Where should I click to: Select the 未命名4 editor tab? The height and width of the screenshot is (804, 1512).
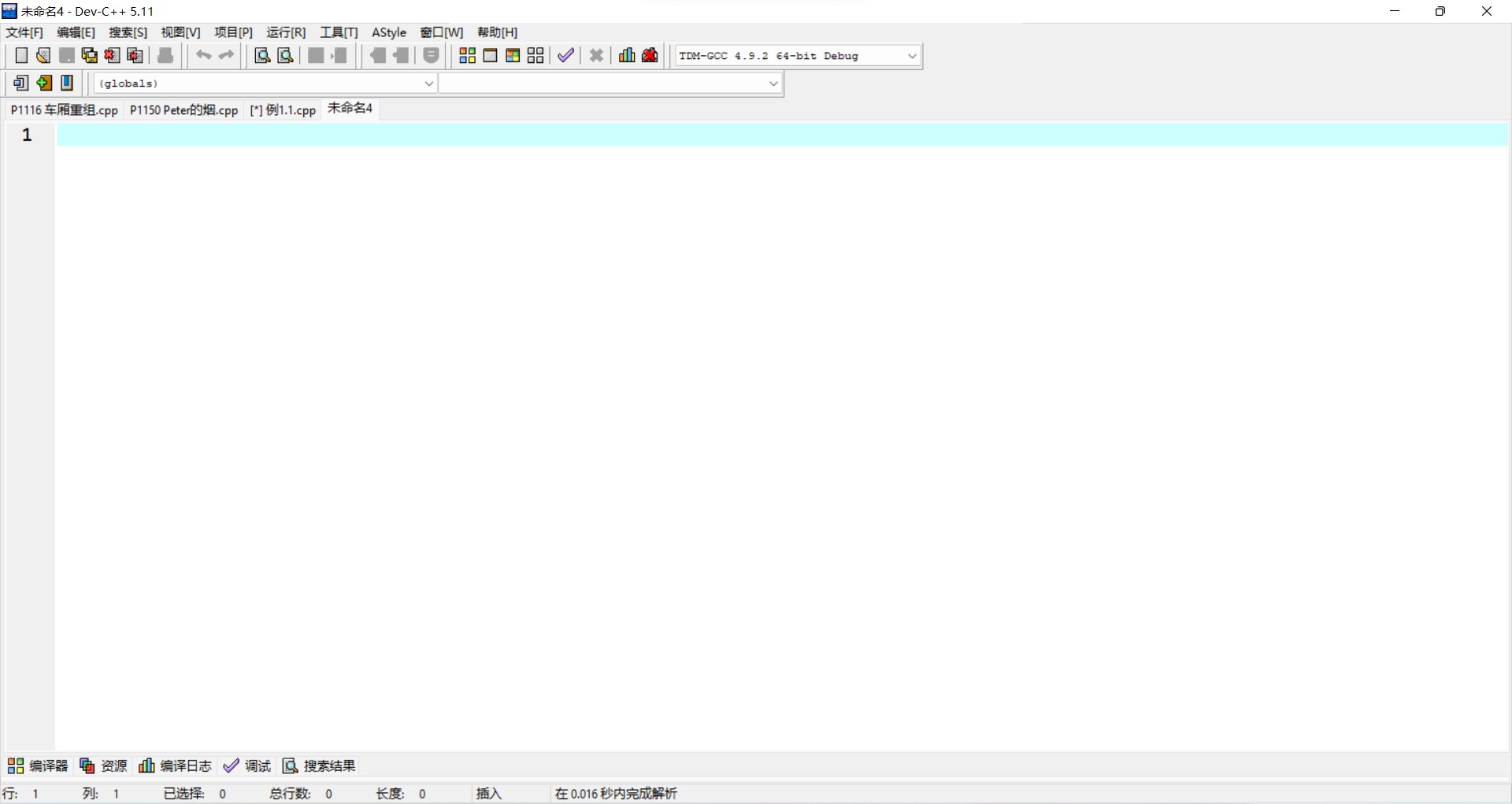(350, 109)
